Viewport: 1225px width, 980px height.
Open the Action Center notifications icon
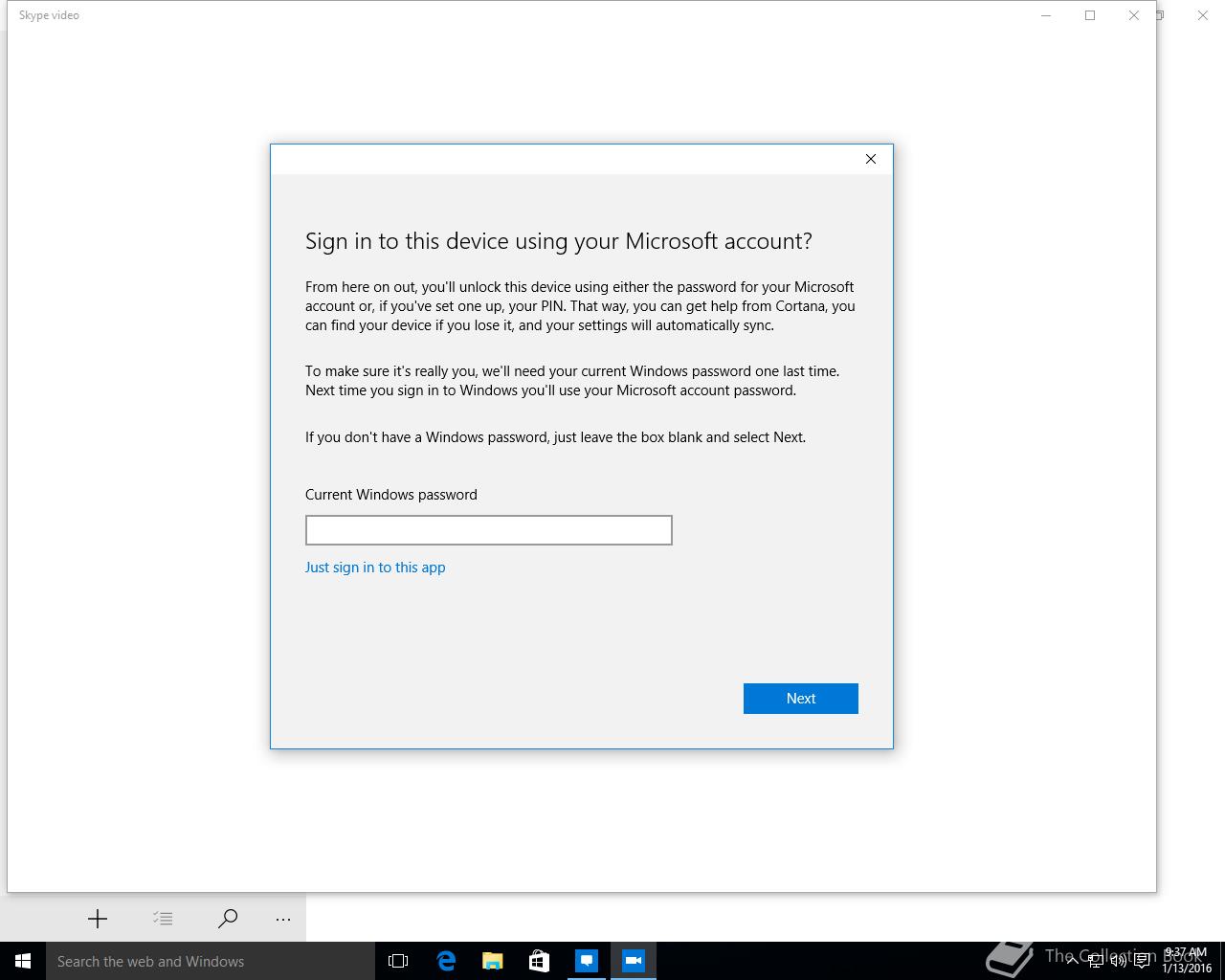point(1142,961)
